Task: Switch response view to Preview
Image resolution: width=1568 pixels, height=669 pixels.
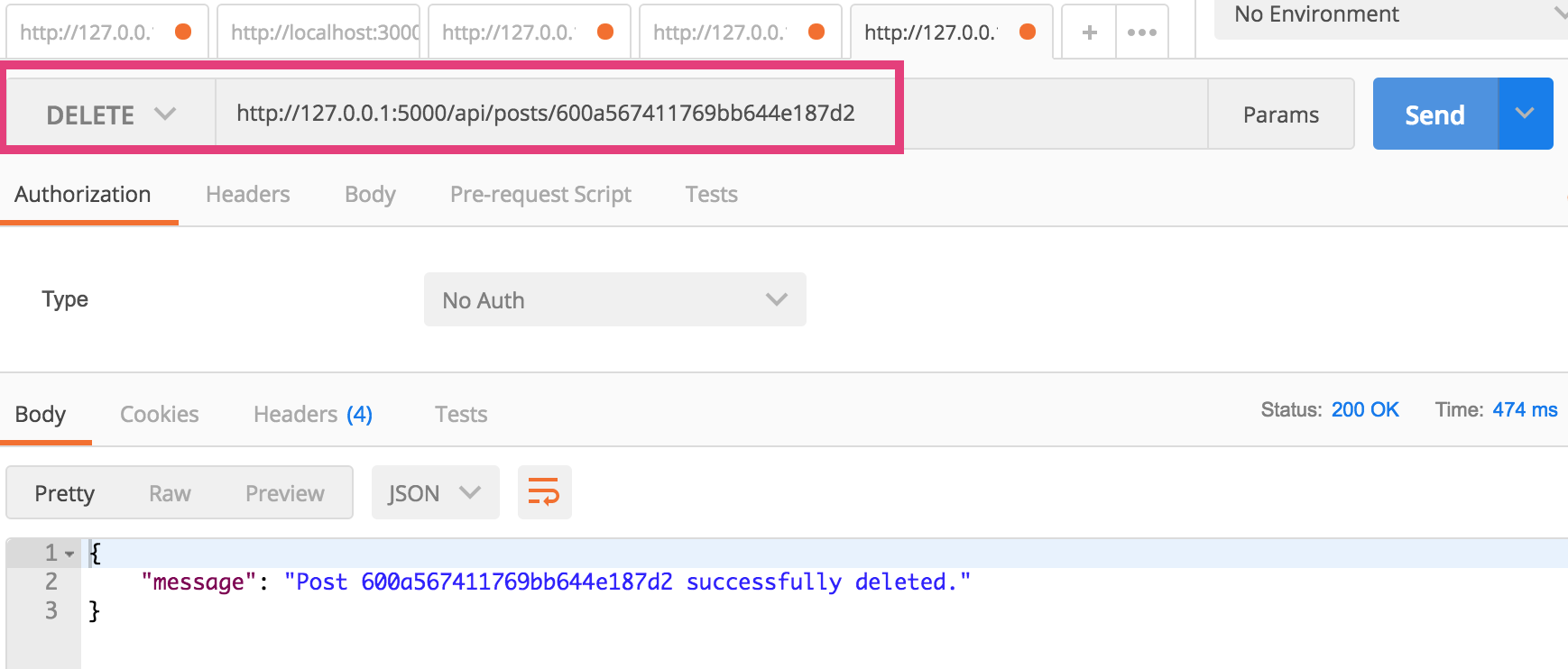Action: [x=284, y=493]
